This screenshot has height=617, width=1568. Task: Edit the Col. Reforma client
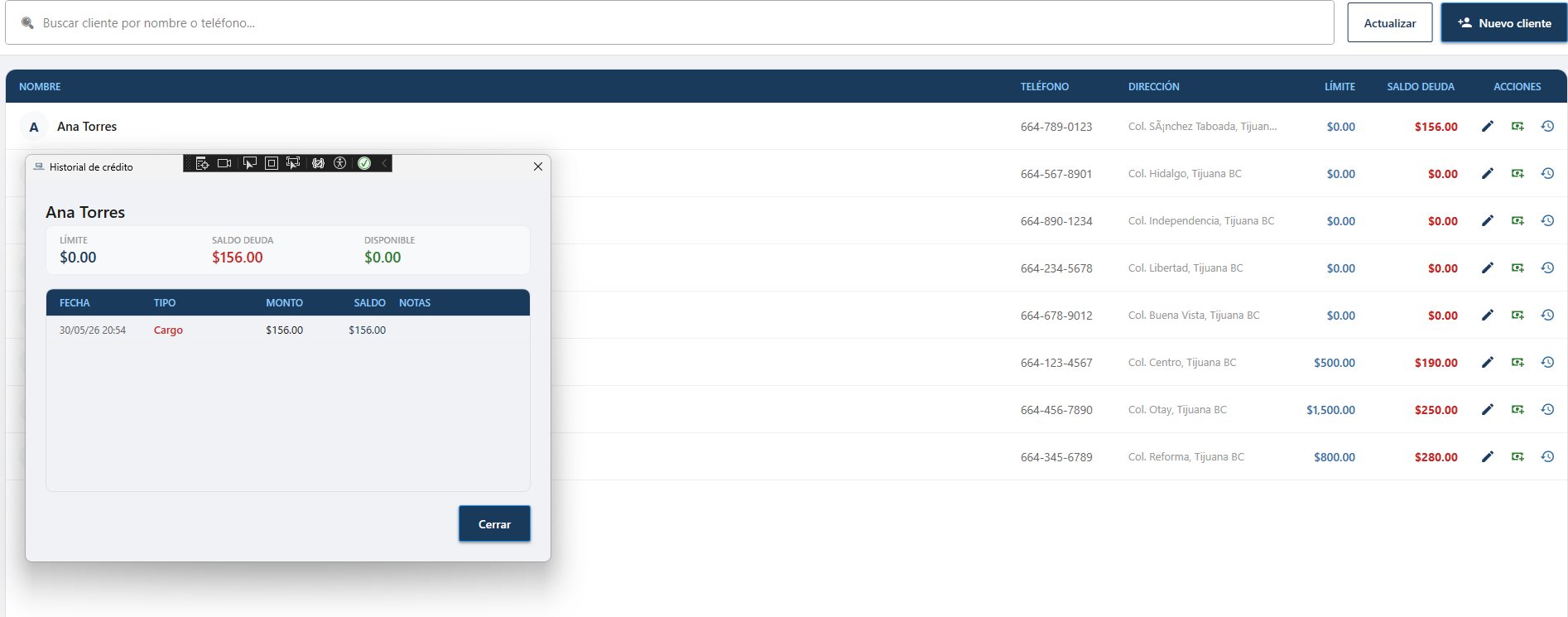click(x=1488, y=457)
